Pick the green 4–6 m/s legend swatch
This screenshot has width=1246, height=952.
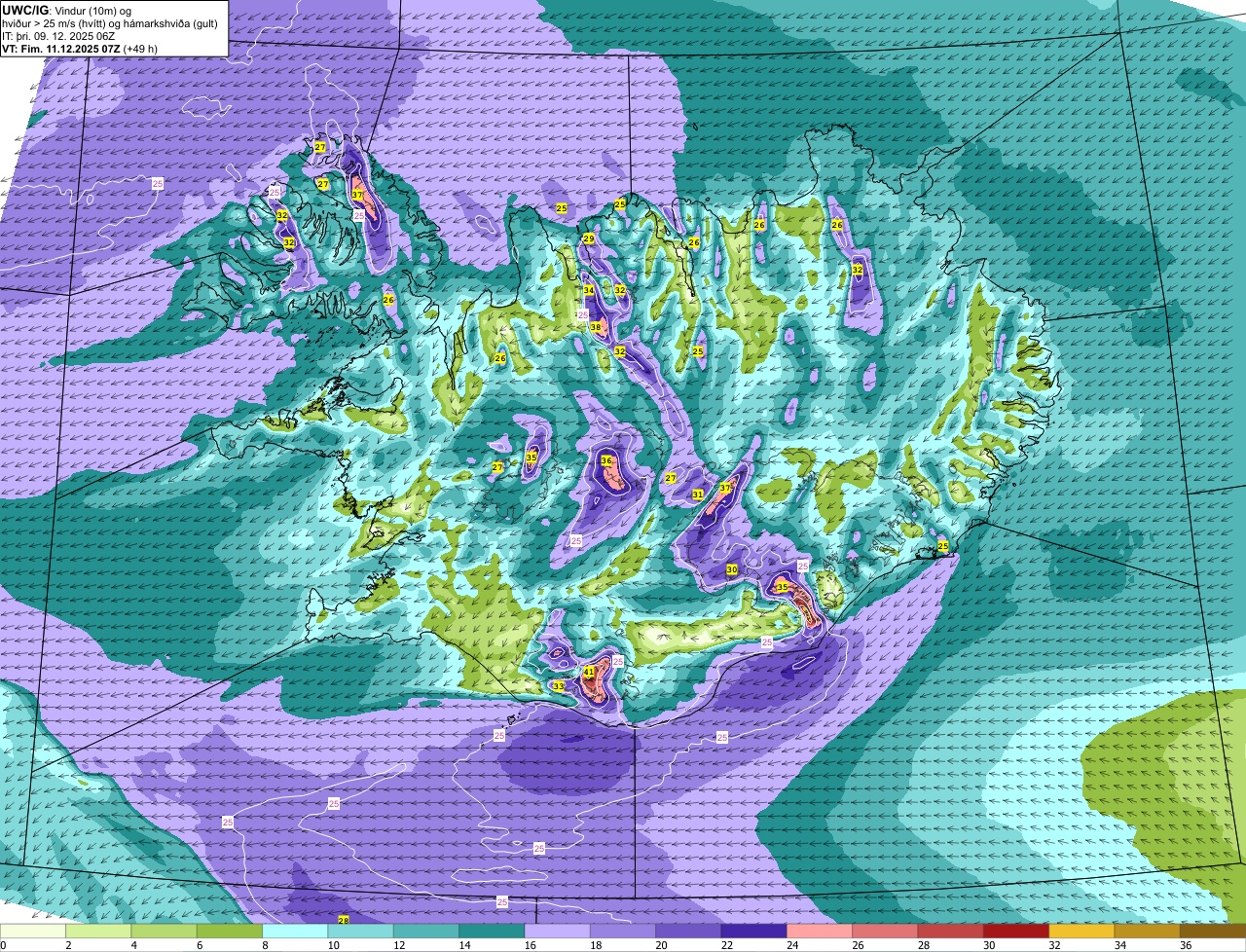[164, 931]
